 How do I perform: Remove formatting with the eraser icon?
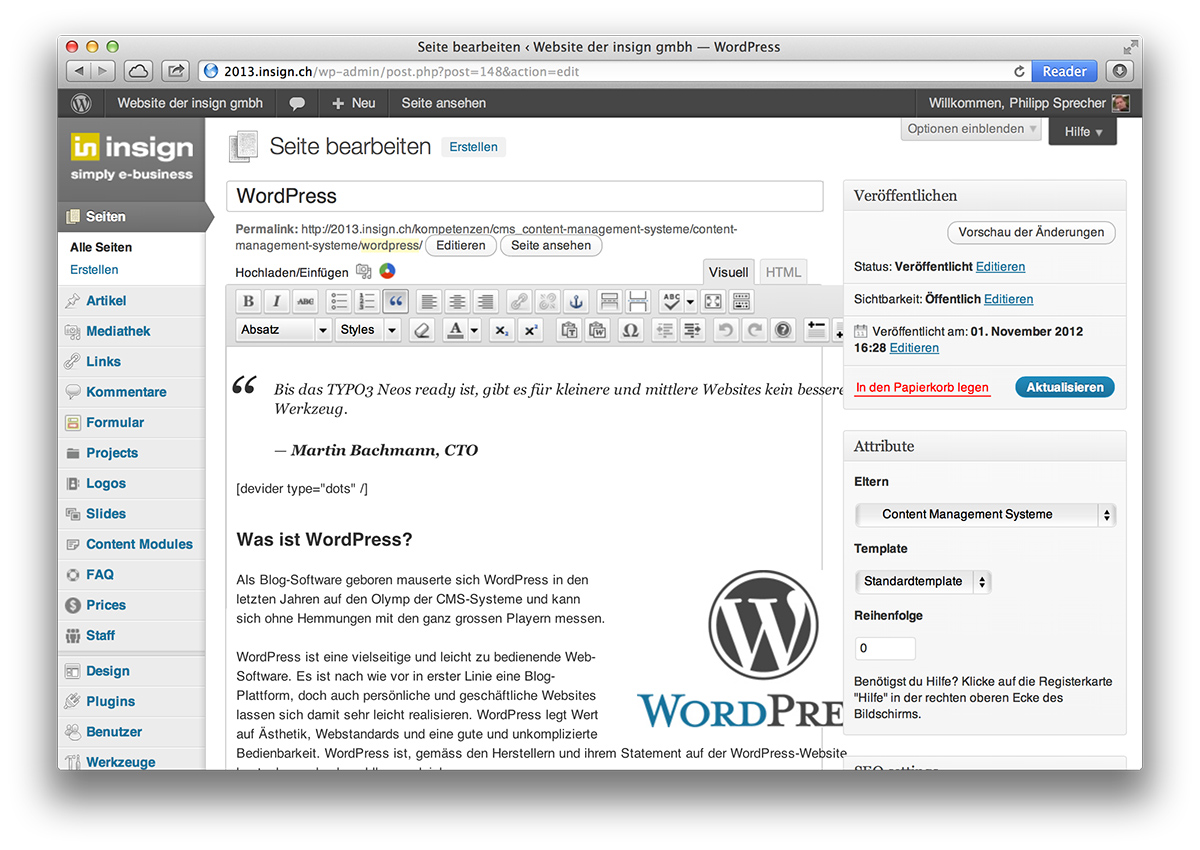click(x=421, y=330)
